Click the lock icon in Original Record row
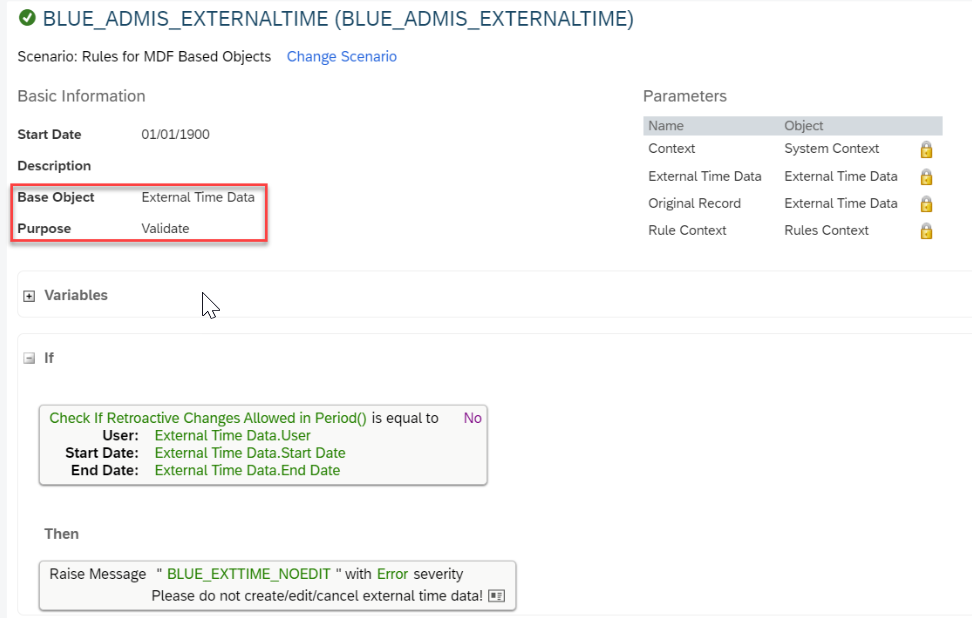The height and width of the screenshot is (618, 972). tap(926, 204)
